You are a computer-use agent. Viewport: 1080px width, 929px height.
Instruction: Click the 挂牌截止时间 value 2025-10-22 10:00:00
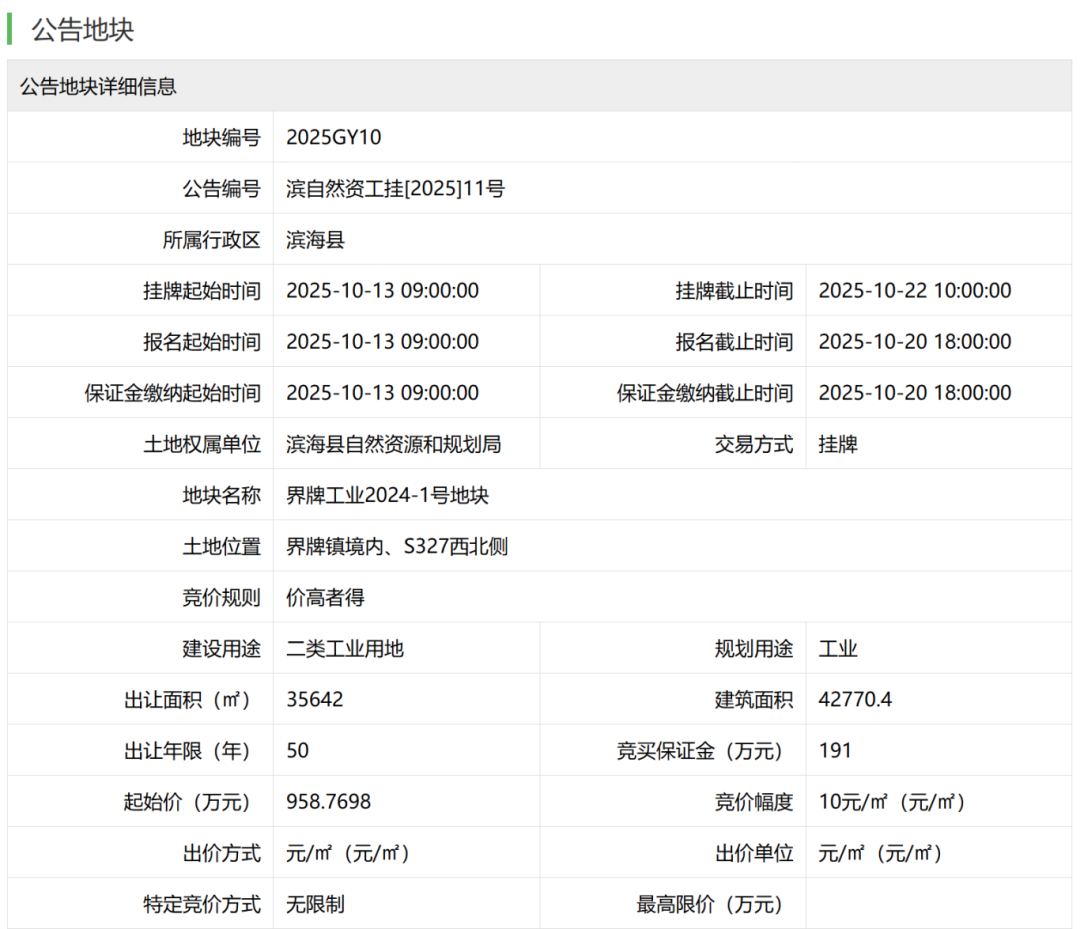tap(914, 291)
